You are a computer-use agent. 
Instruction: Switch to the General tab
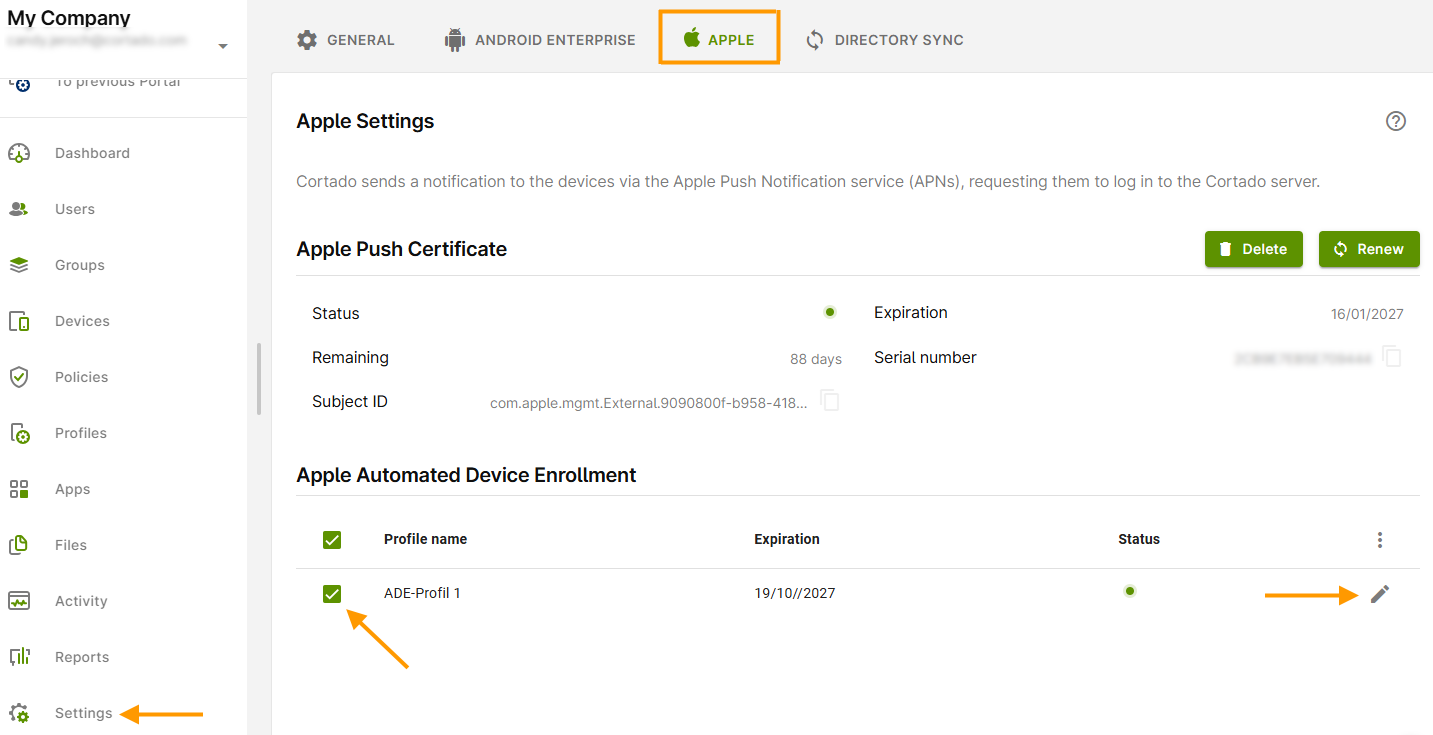point(346,40)
